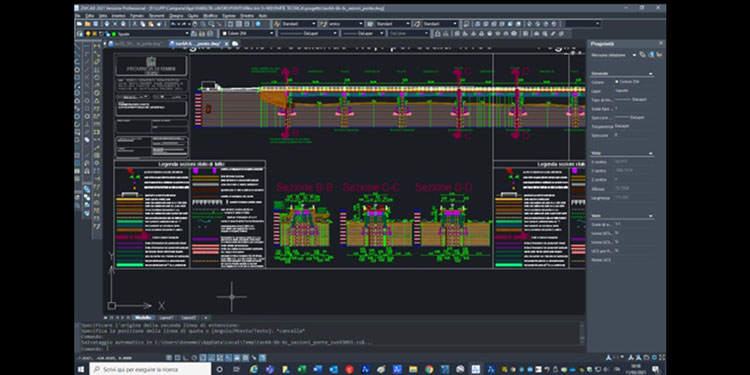The width and height of the screenshot is (750, 375).
Task: Collapse the Varie section in Proprietà
Action: click(x=651, y=216)
